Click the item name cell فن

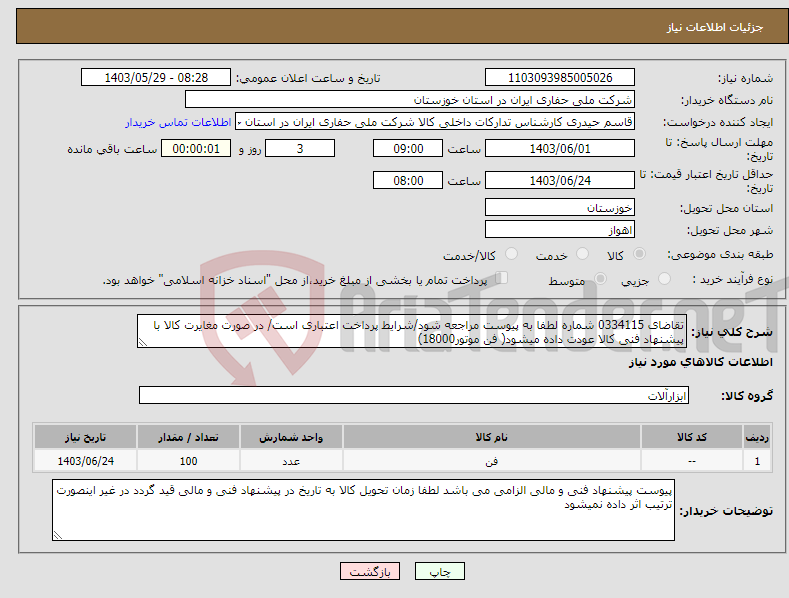click(491, 461)
